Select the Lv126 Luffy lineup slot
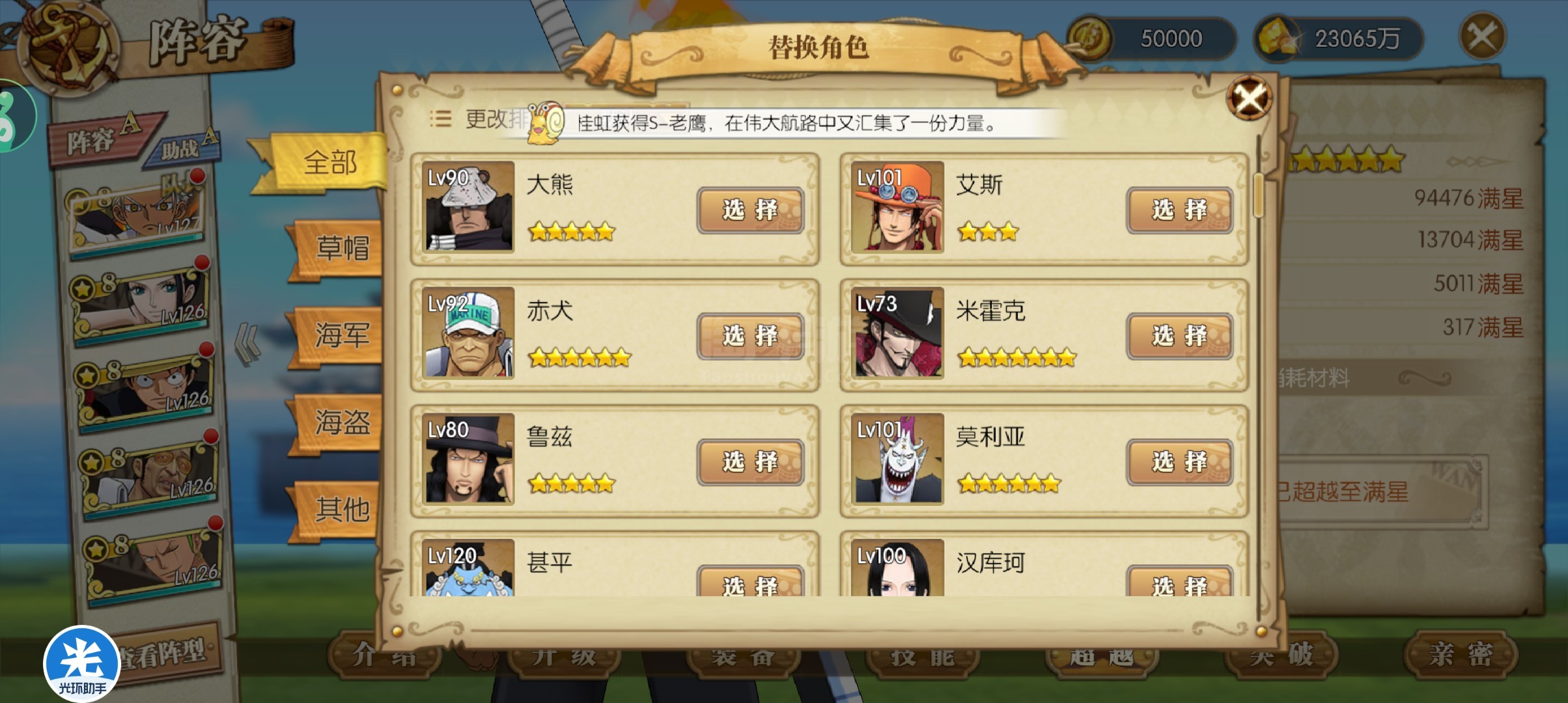1568x703 pixels. [146, 387]
